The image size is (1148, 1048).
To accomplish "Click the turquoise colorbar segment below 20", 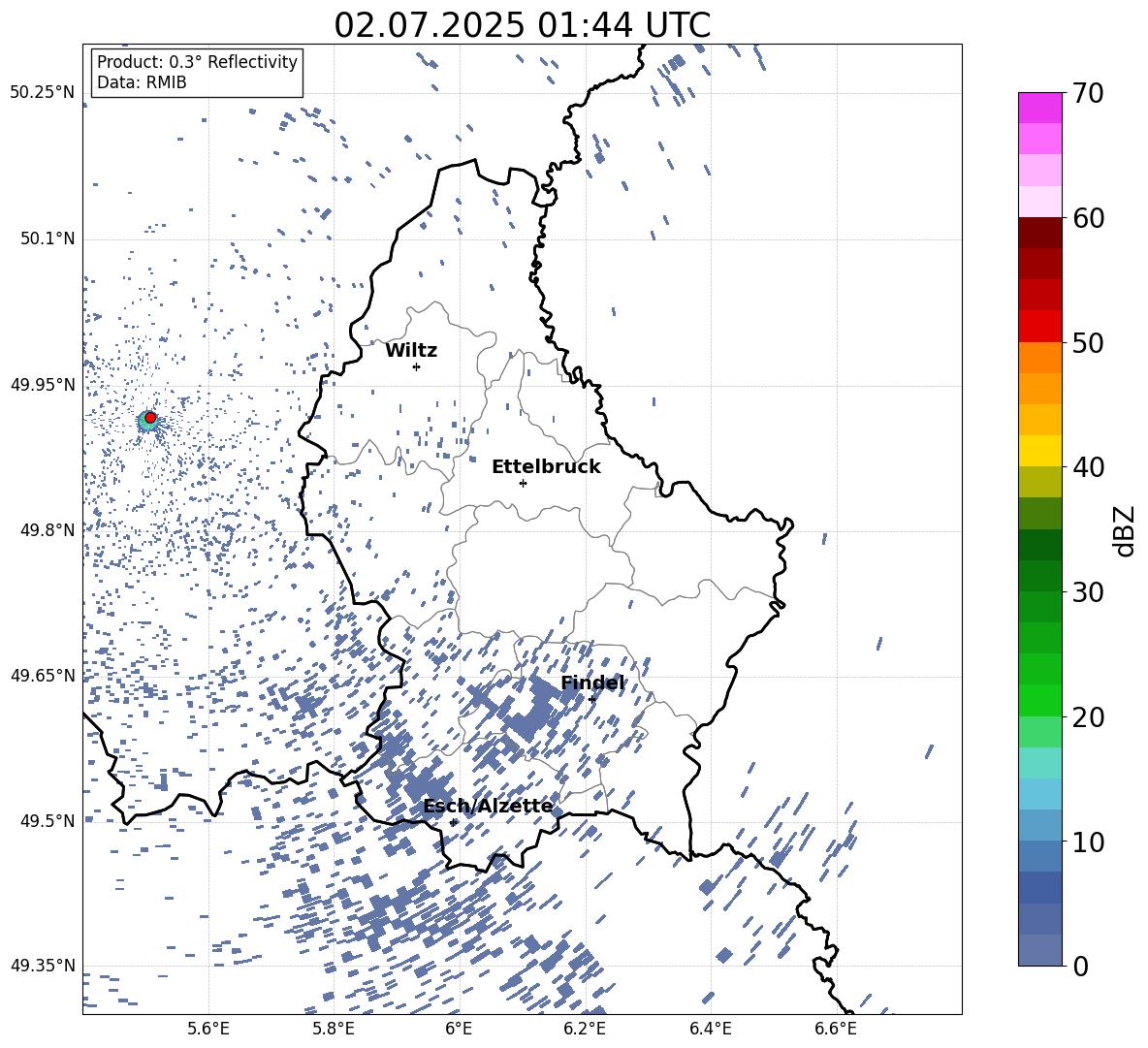I will pos(1039,763).
